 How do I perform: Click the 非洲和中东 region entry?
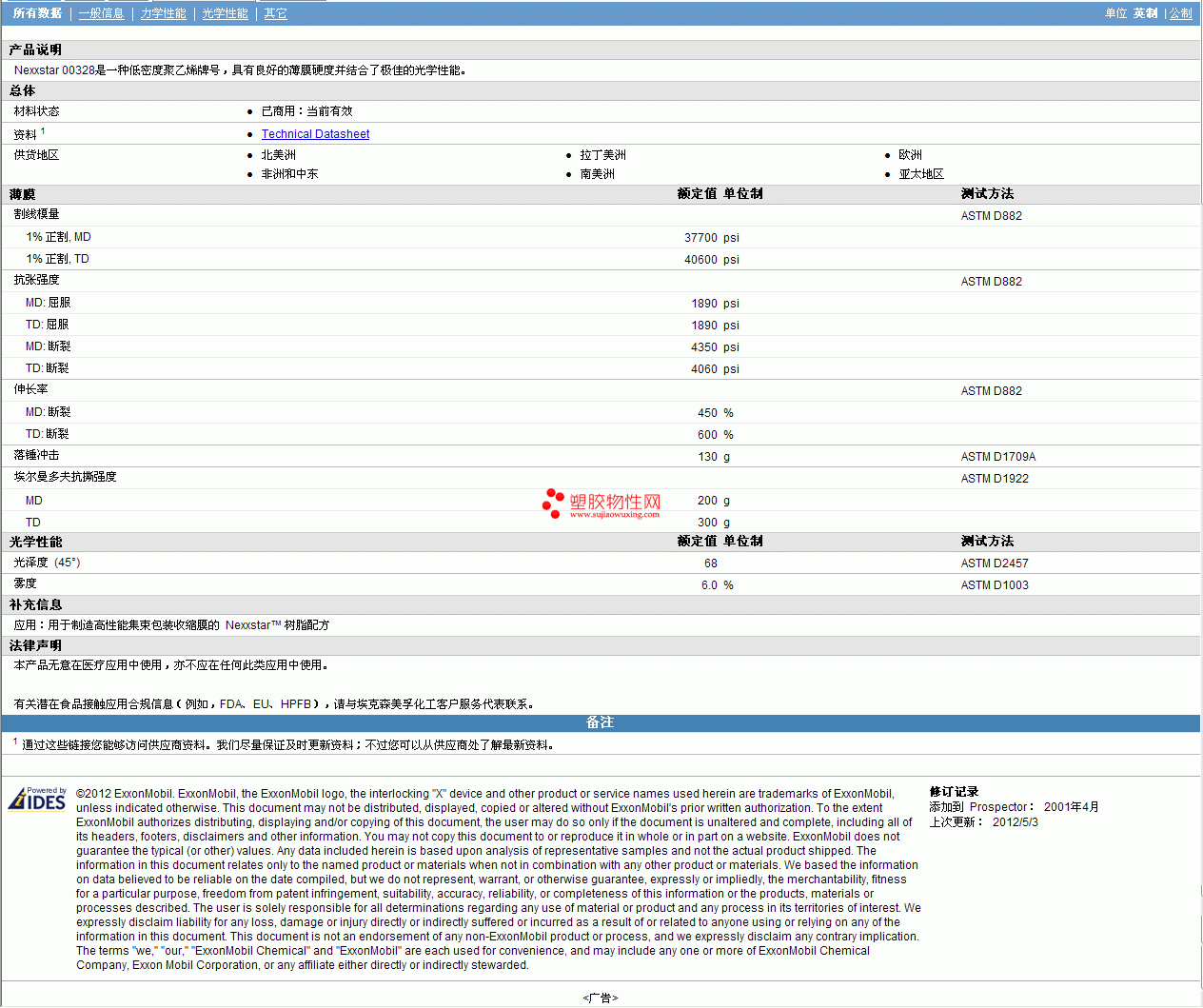click(290, 174)
